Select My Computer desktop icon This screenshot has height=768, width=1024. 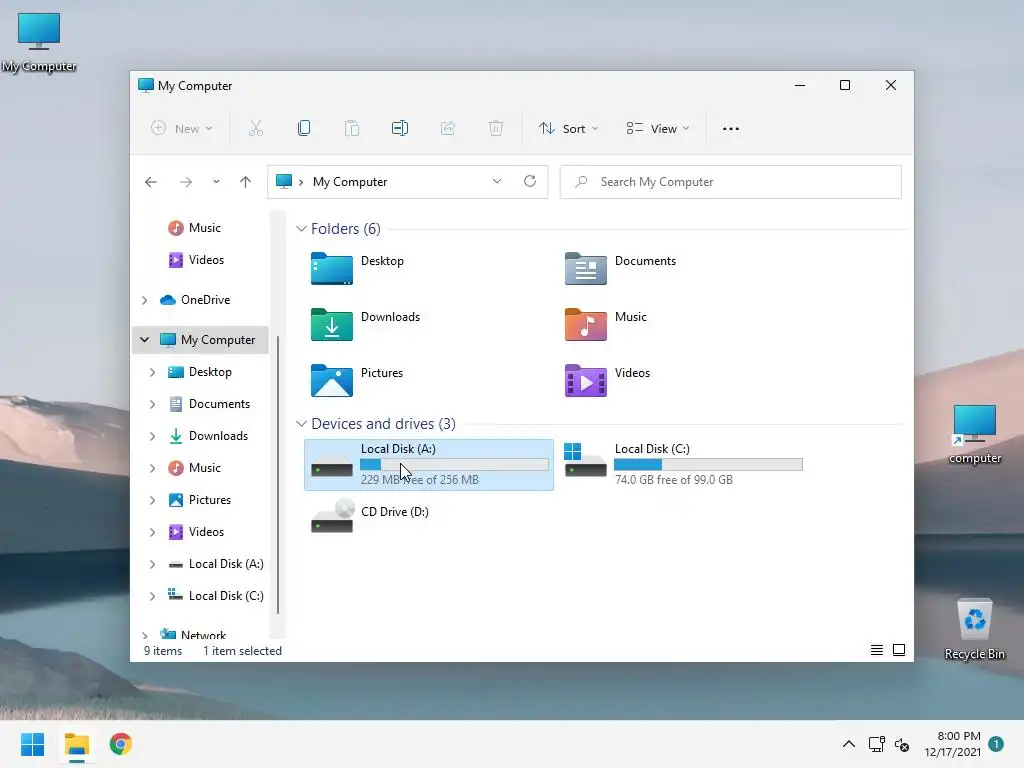tap(39, 42)
